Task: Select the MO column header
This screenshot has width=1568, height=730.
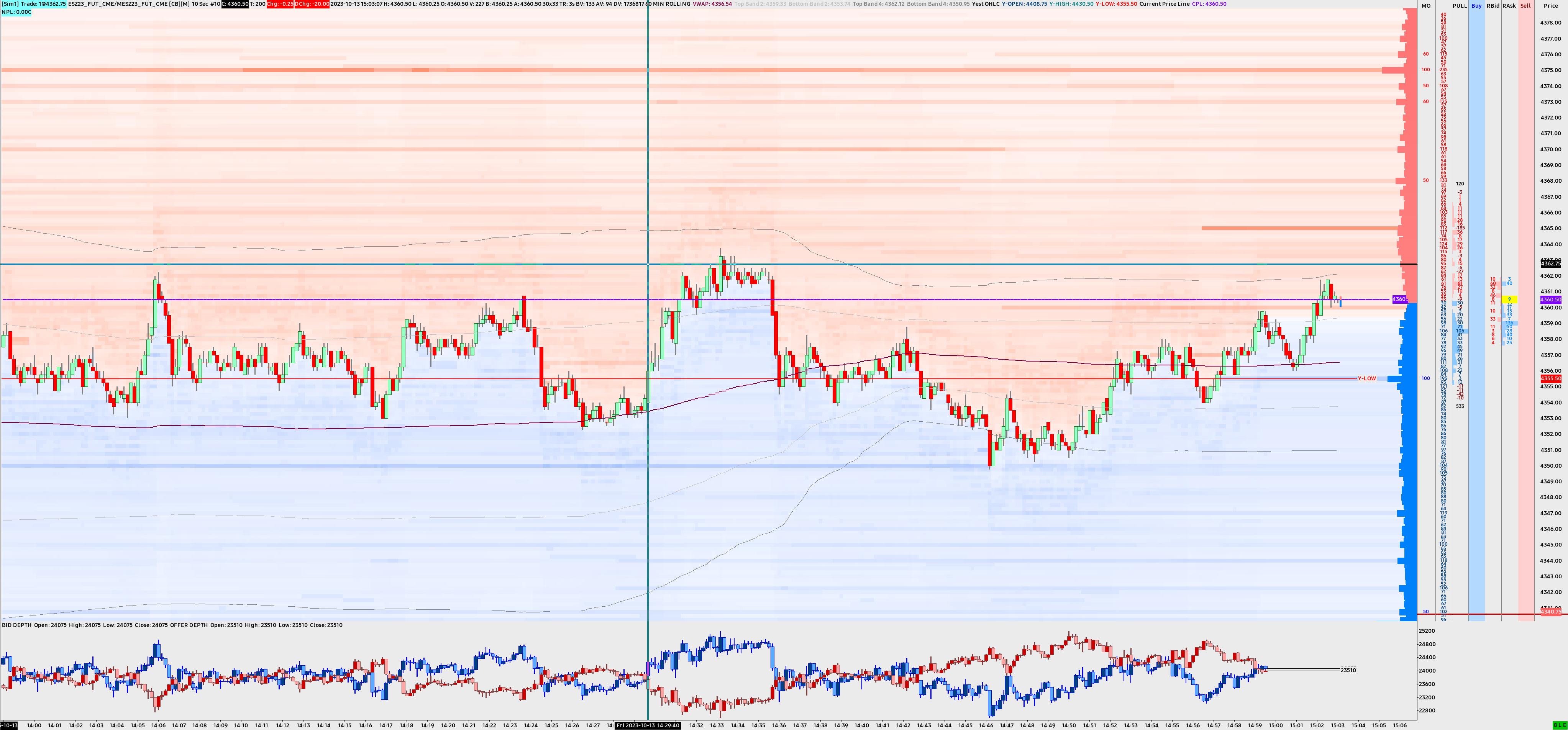Action: [x=1425, y=5]
